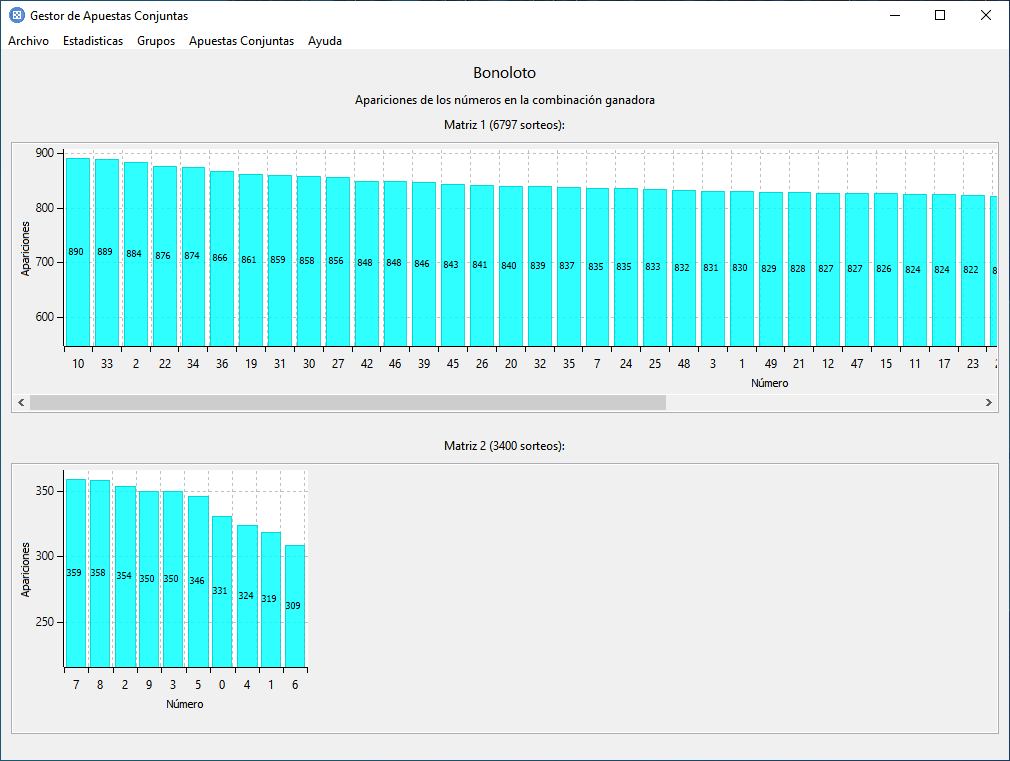The width and height of the screenshot is (1010, 761).
Task: Click the value label 826 in Matriz 1
Action: [x=884, y=269]
